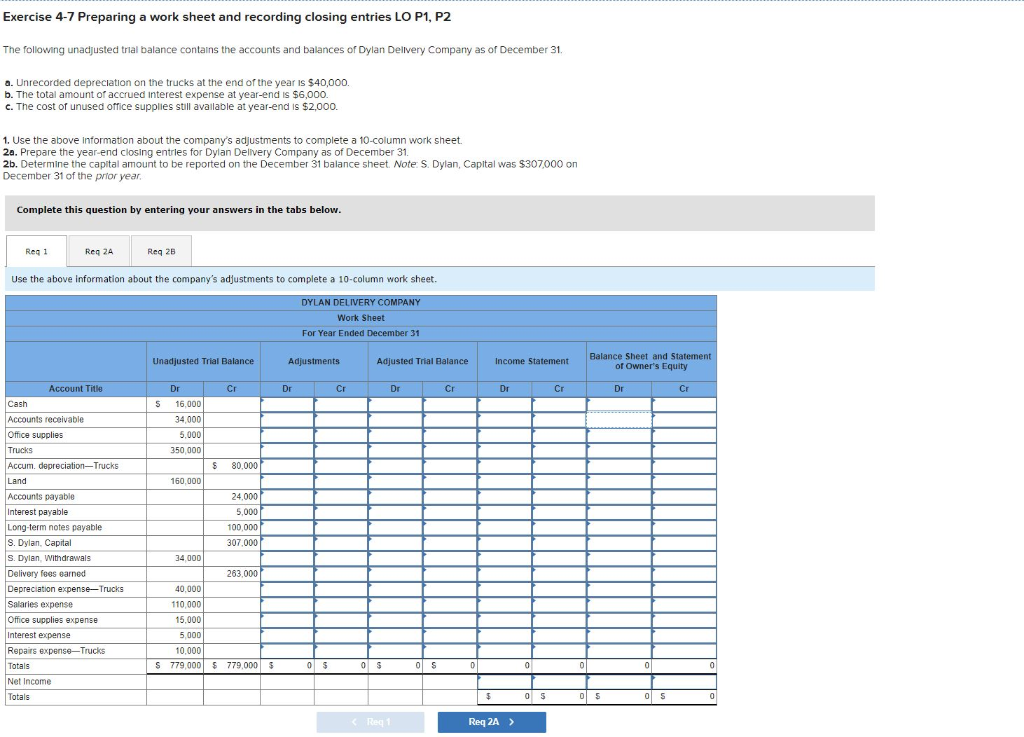1024x737 pixels.
Task: Select Accum. depreciation—Trucks Adjustments Cr cell
Action: click(341, 466)
